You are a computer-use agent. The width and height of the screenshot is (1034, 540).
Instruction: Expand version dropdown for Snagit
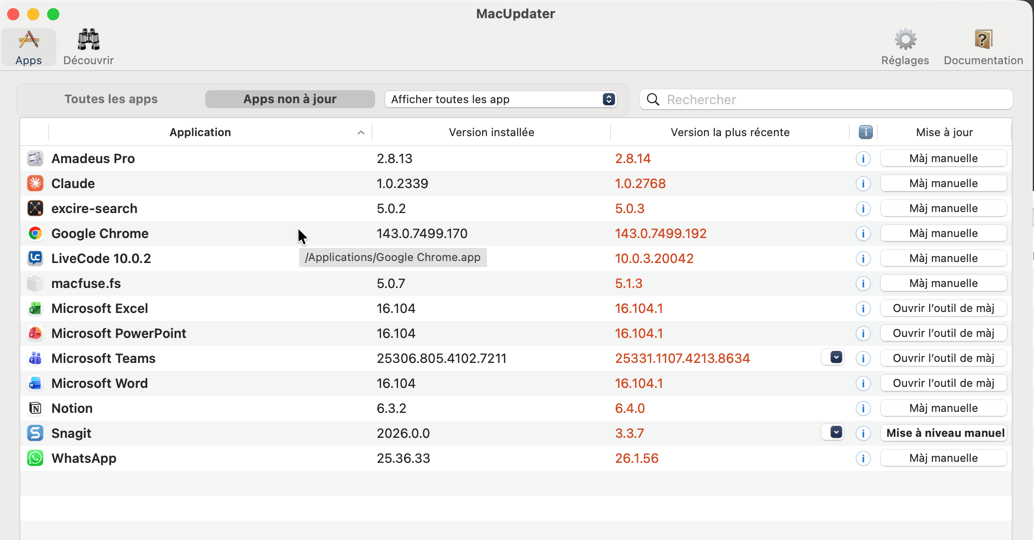[836, 433]
